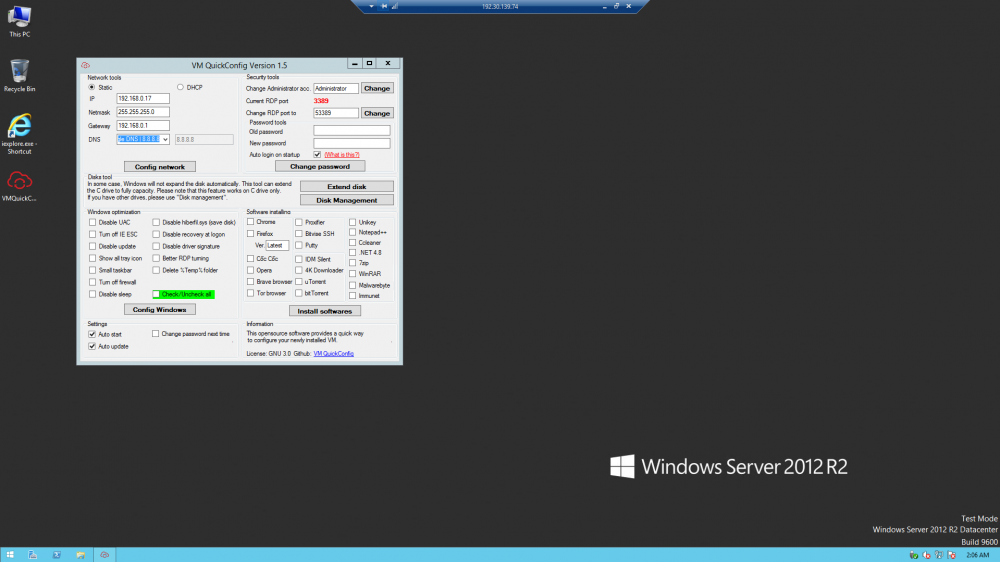Uncheck the Auto start setting

coord(92,334)
